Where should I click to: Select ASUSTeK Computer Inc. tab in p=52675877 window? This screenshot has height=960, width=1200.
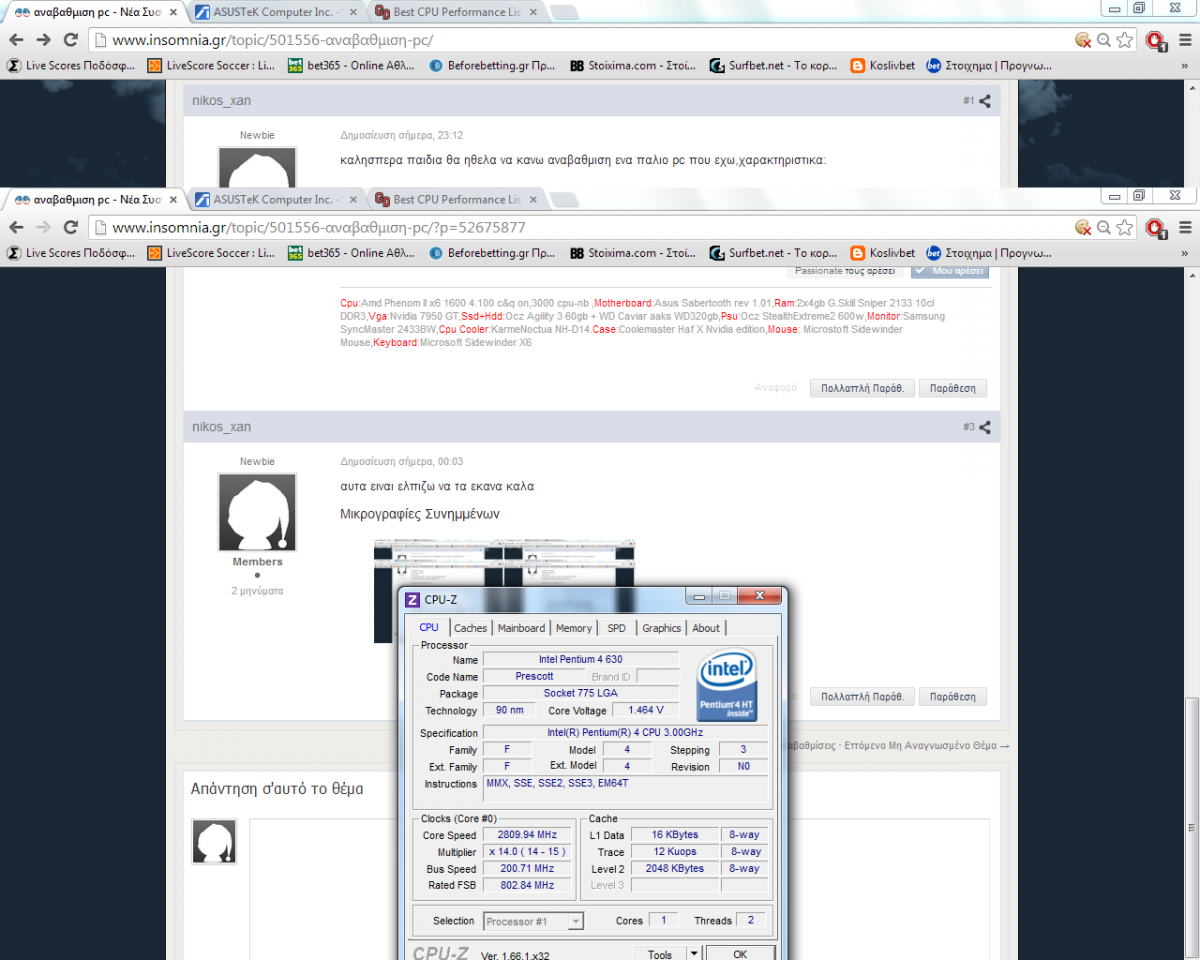tap(275, 199)
